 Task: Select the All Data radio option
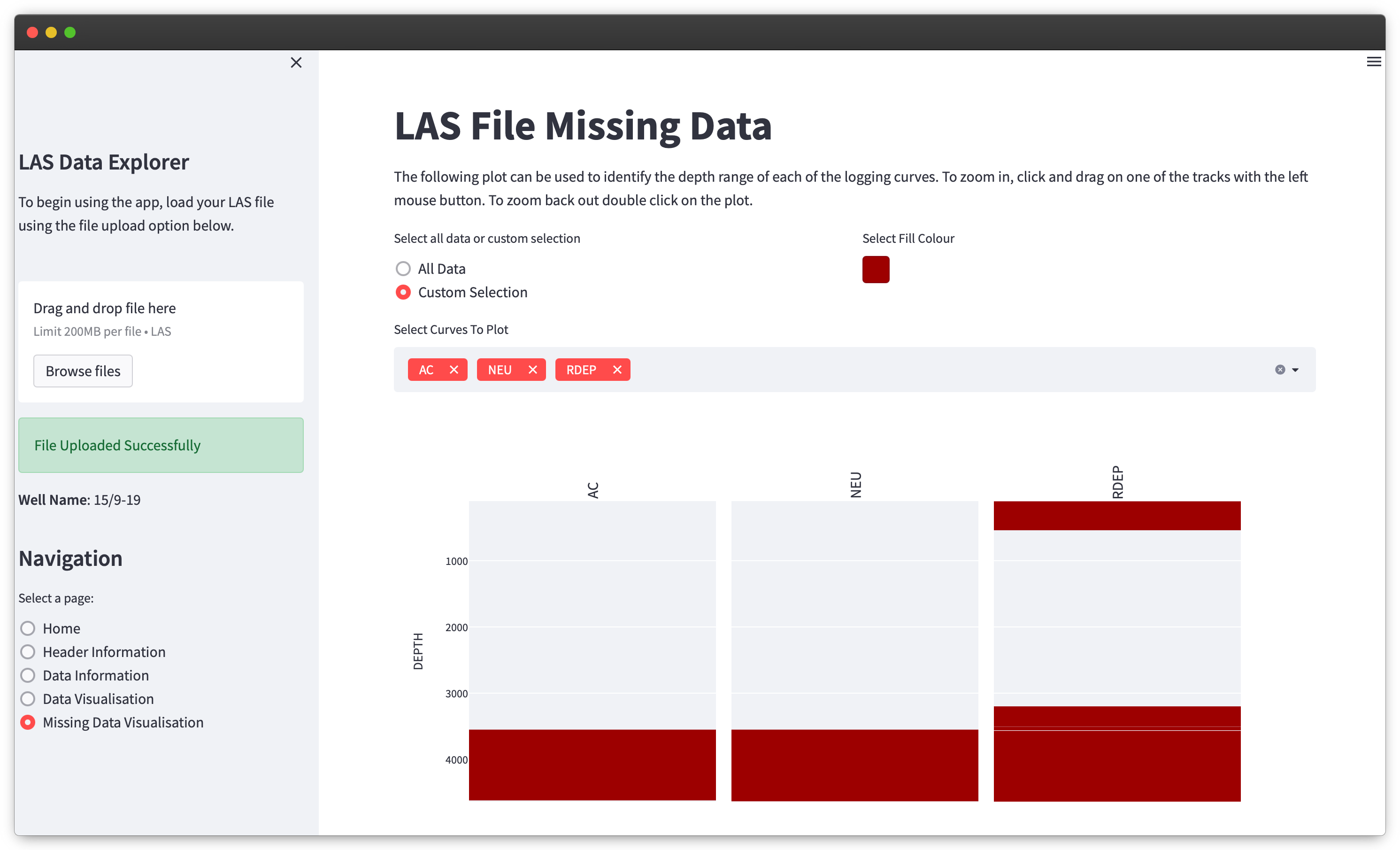click(403, 269)
